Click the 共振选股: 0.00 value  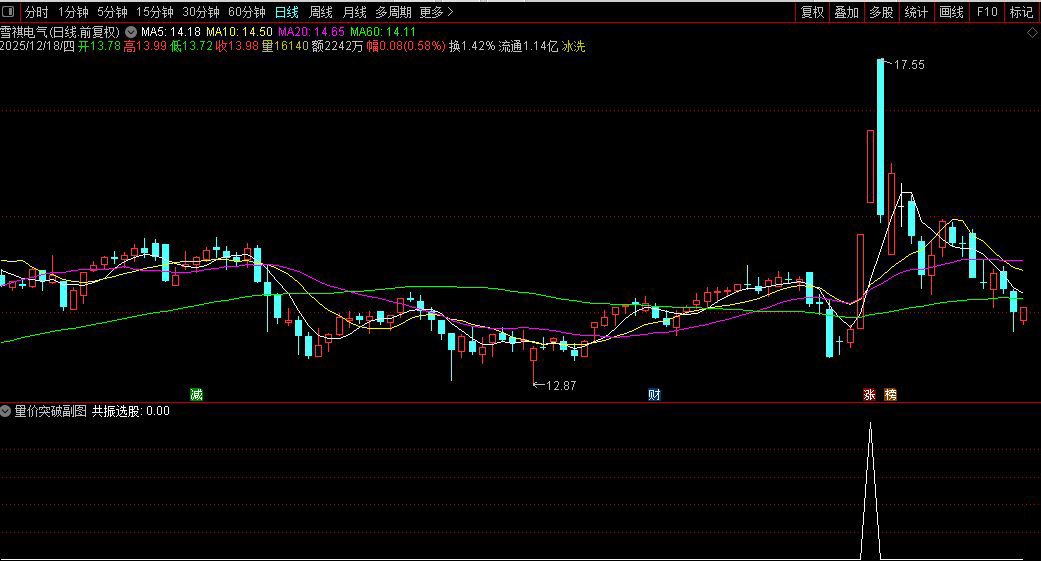[x=131, y=412]
